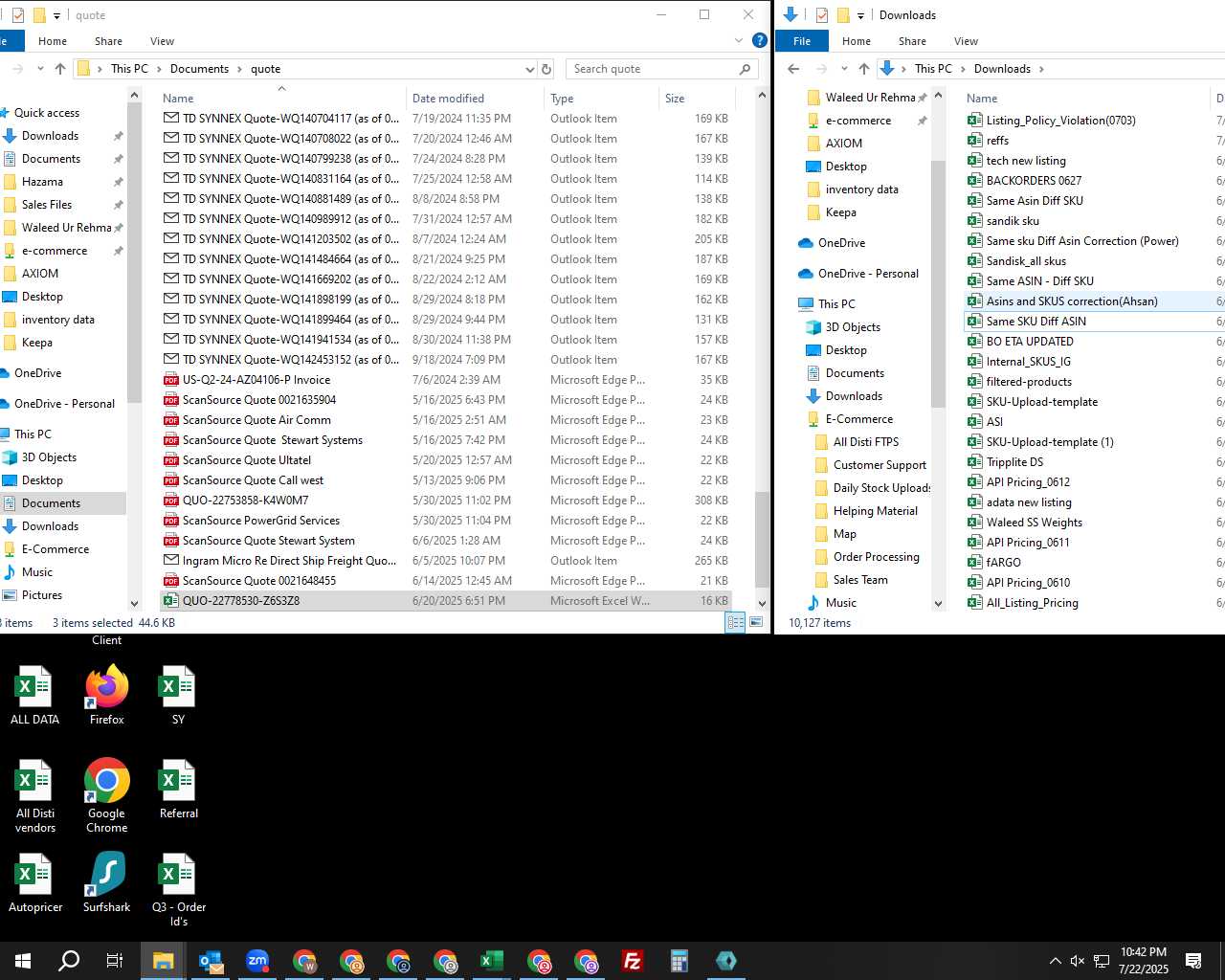
Task: Select 3D Objects in quote window sidebar
Action: 49,457
